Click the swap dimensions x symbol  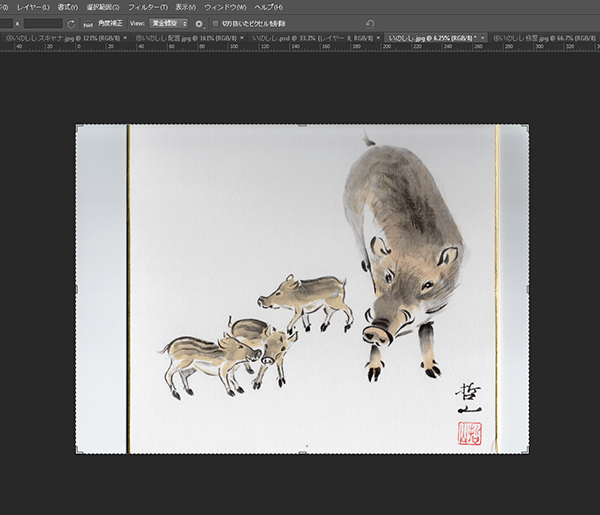(17, 24)
